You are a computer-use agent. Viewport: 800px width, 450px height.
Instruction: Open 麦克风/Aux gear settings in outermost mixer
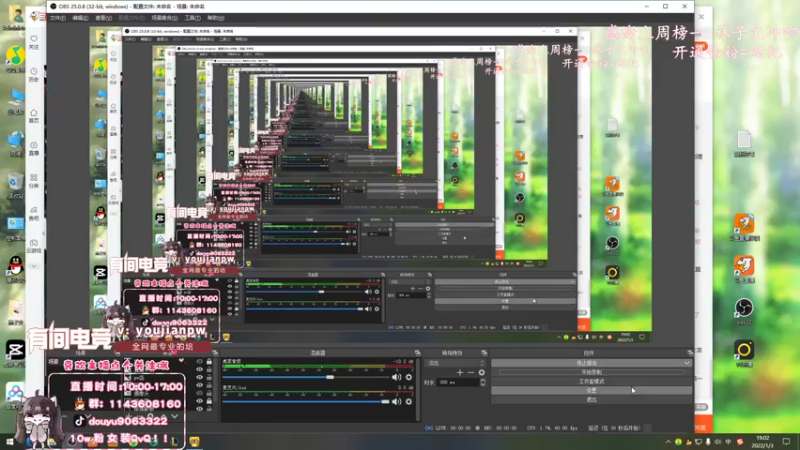409,402
